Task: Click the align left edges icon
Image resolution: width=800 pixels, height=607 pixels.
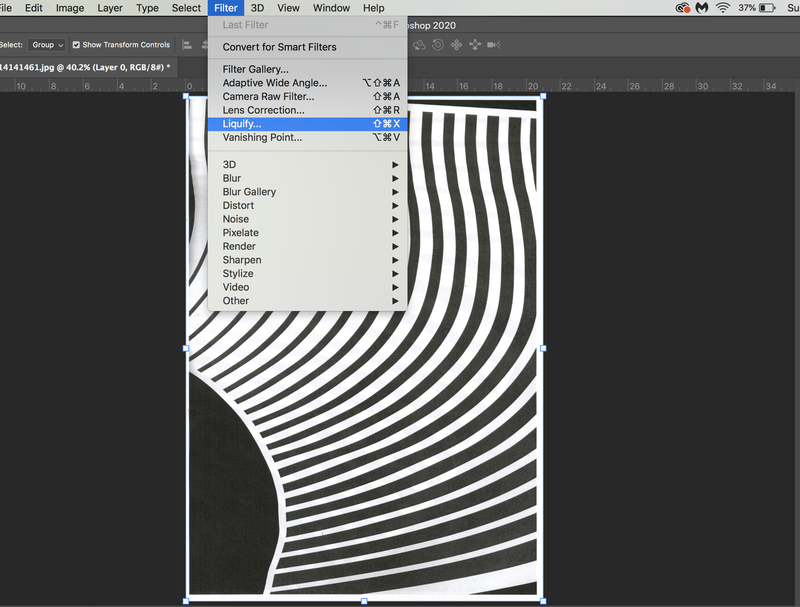Action: coord(187,45)
